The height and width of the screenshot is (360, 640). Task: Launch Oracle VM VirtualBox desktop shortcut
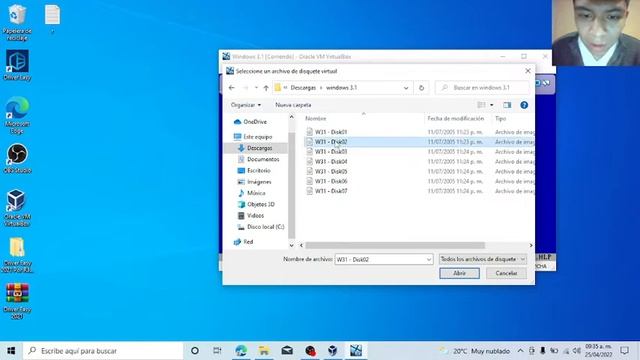pyautogui.click(x=16, y=208)
